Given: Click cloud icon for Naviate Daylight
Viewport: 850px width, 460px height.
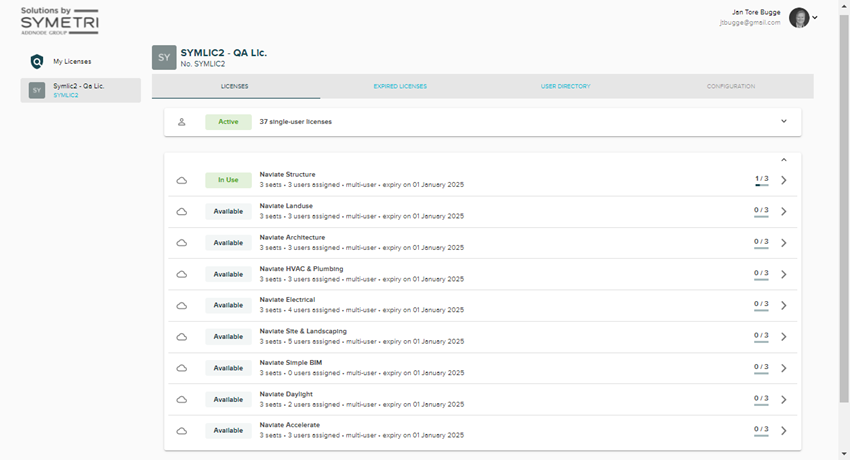Looking at the screenshot, I should [182, 400].
